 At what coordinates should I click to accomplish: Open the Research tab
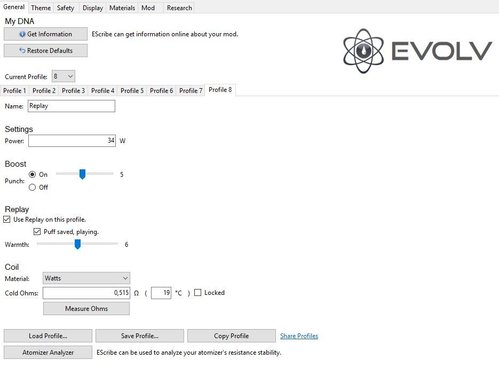coord(179,8)
